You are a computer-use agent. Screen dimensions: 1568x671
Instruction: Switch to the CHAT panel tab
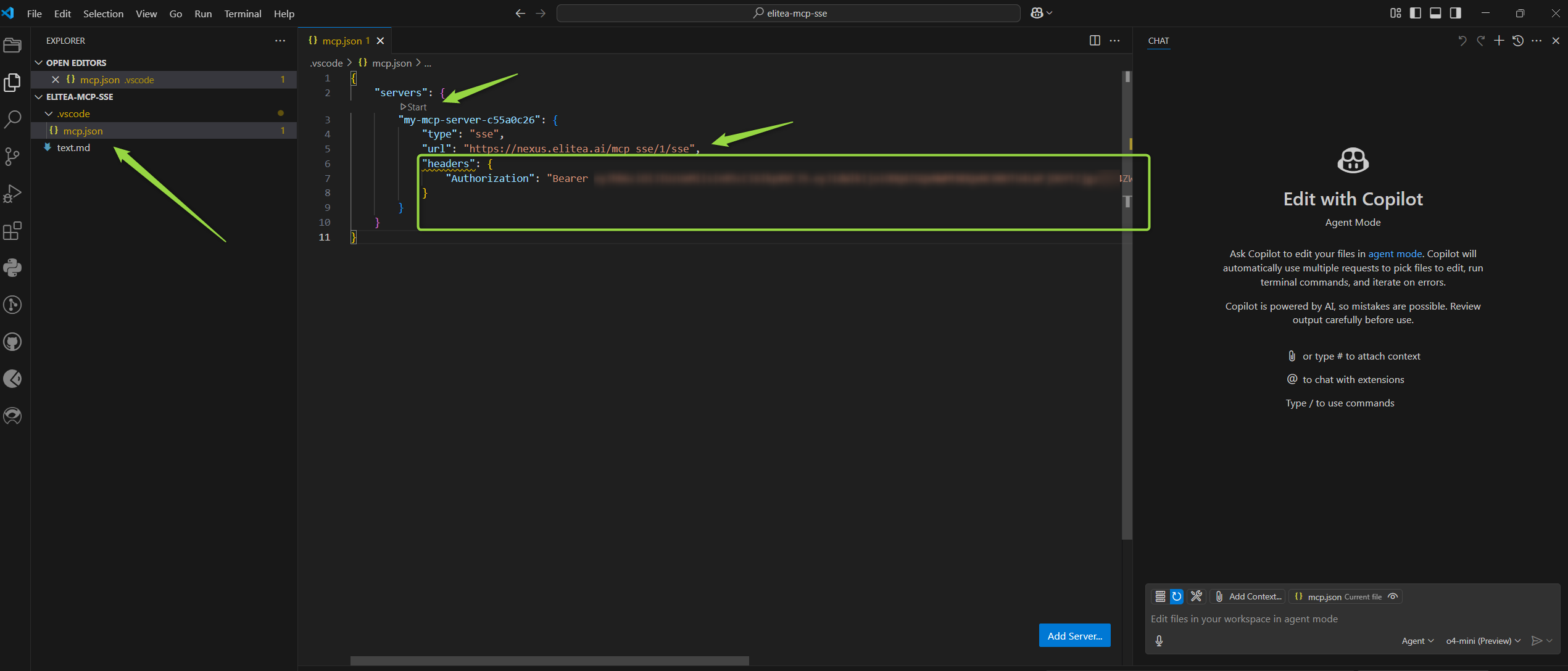[x=1158, y=41]
